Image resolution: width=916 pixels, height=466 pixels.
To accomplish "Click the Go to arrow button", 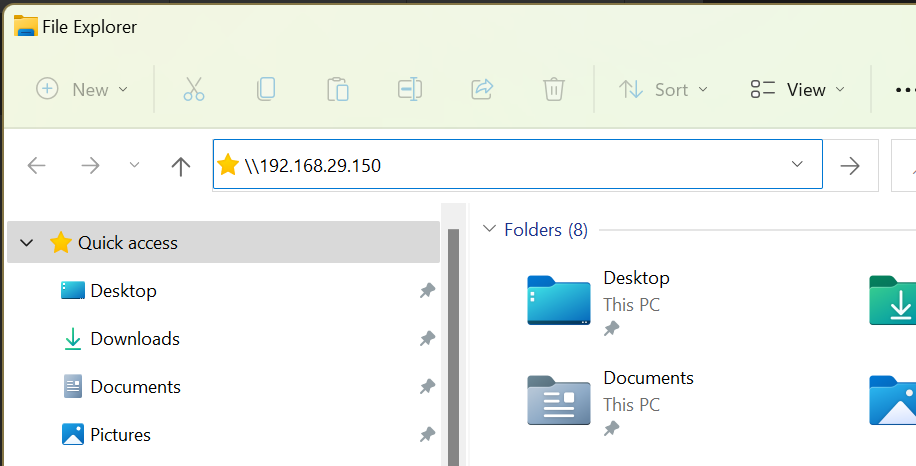I will click(x=850, y=166).
